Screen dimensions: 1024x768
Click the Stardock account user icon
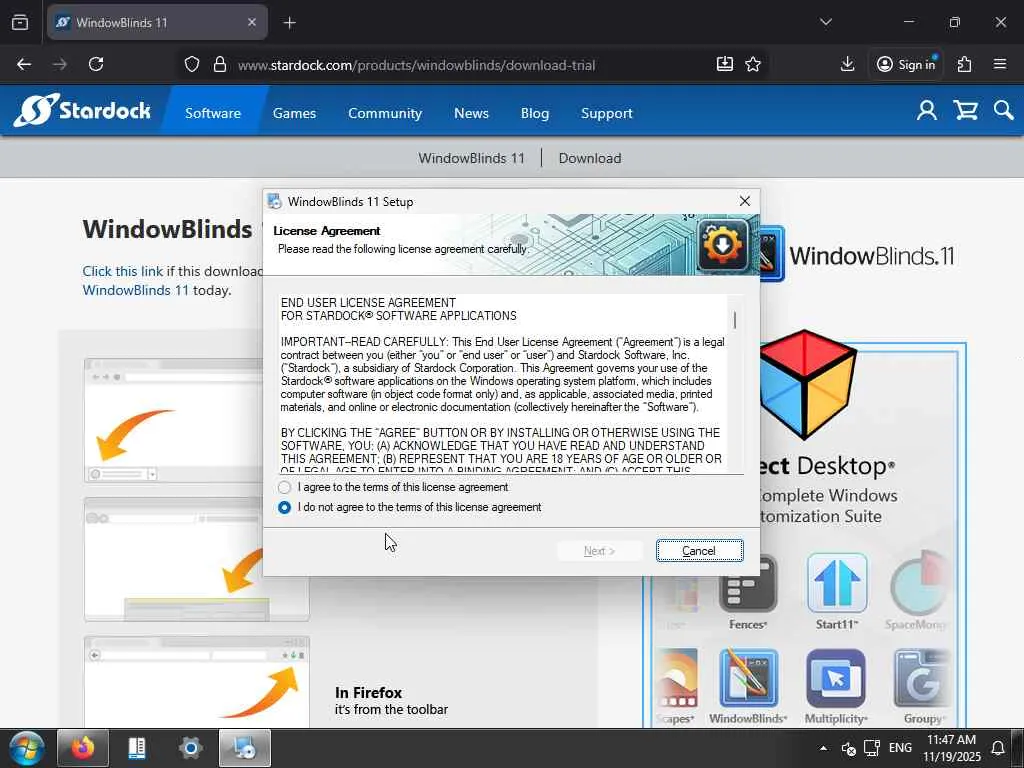click(x=927, y=110)
